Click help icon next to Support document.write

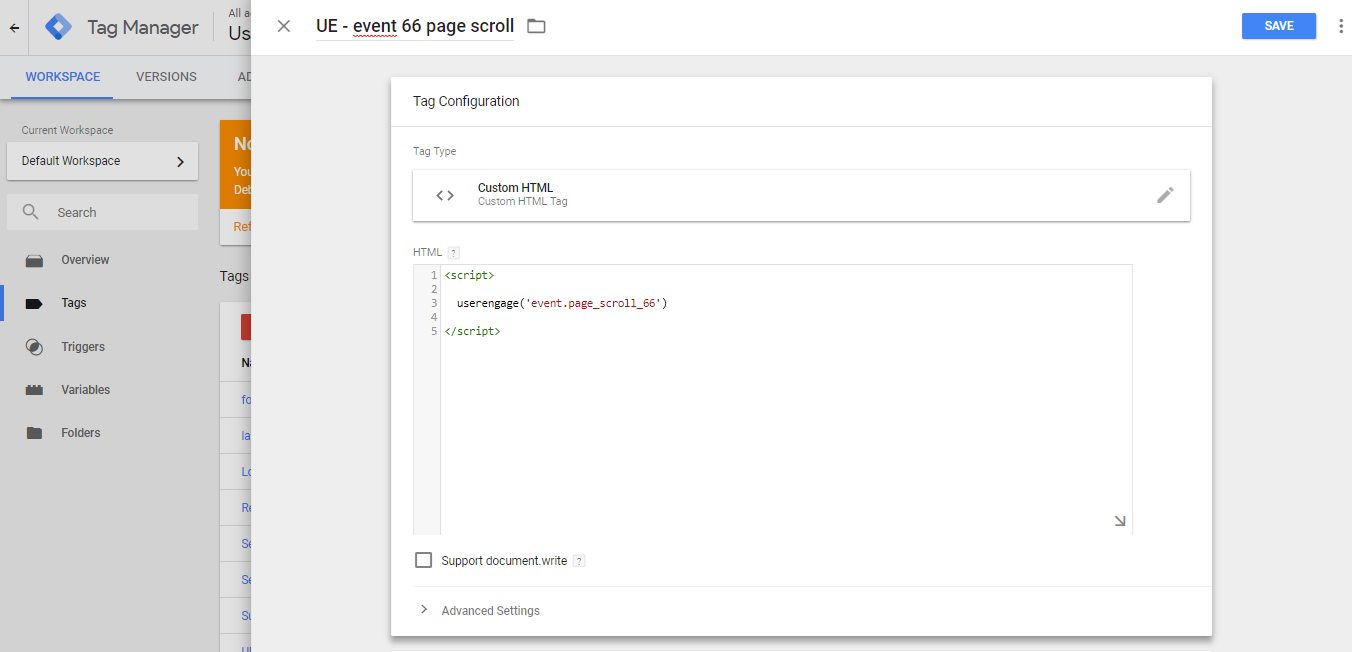point(579,561)
